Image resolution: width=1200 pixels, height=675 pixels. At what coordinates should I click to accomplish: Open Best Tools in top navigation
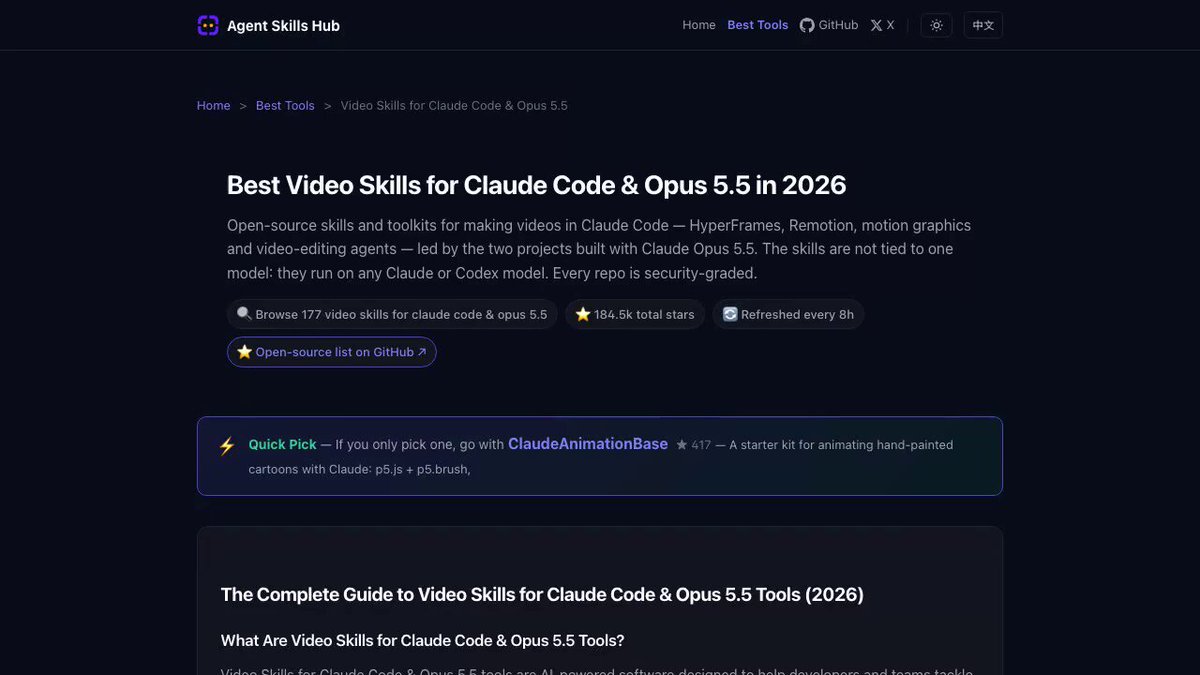tap(758, 25)
